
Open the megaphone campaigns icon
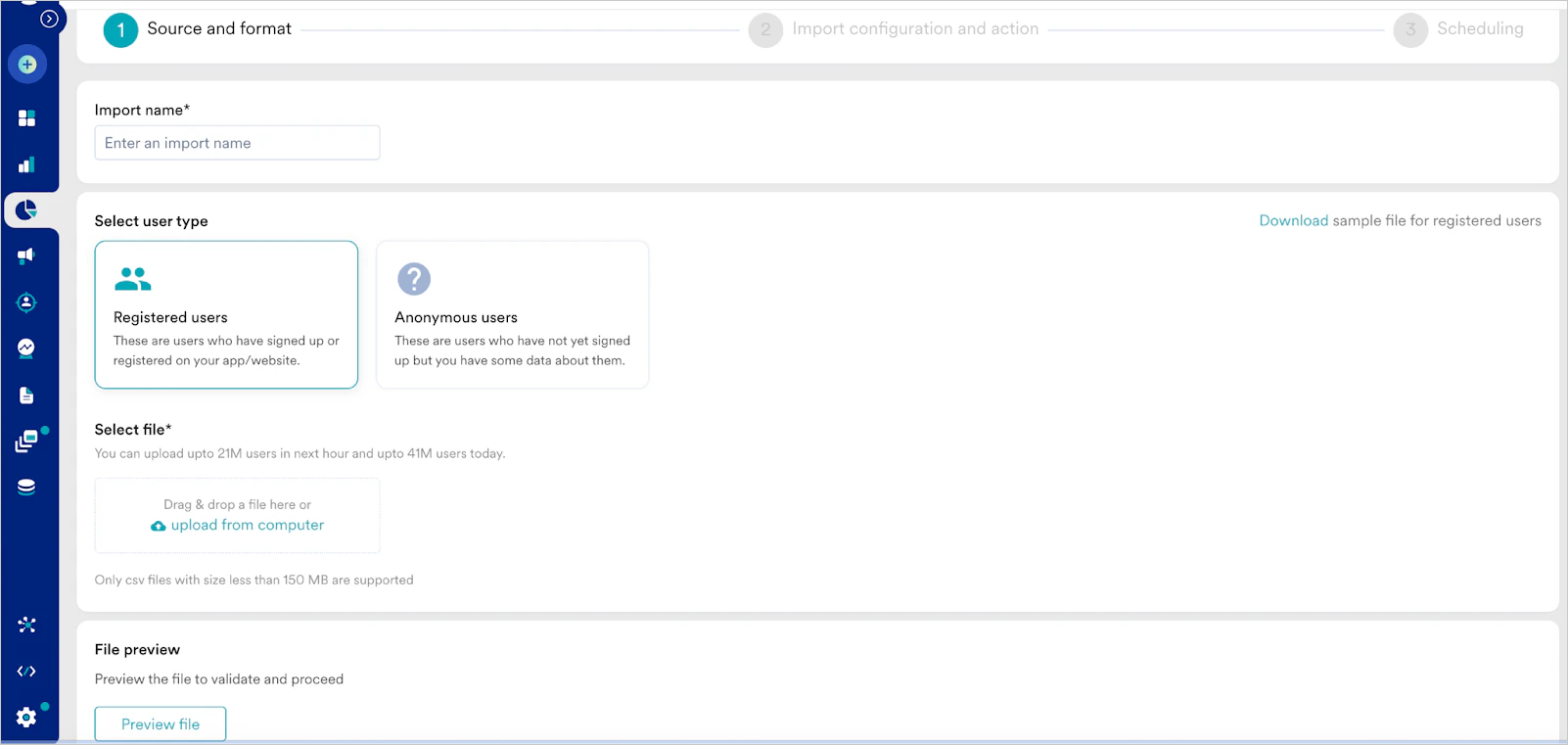tap(27, 256)
